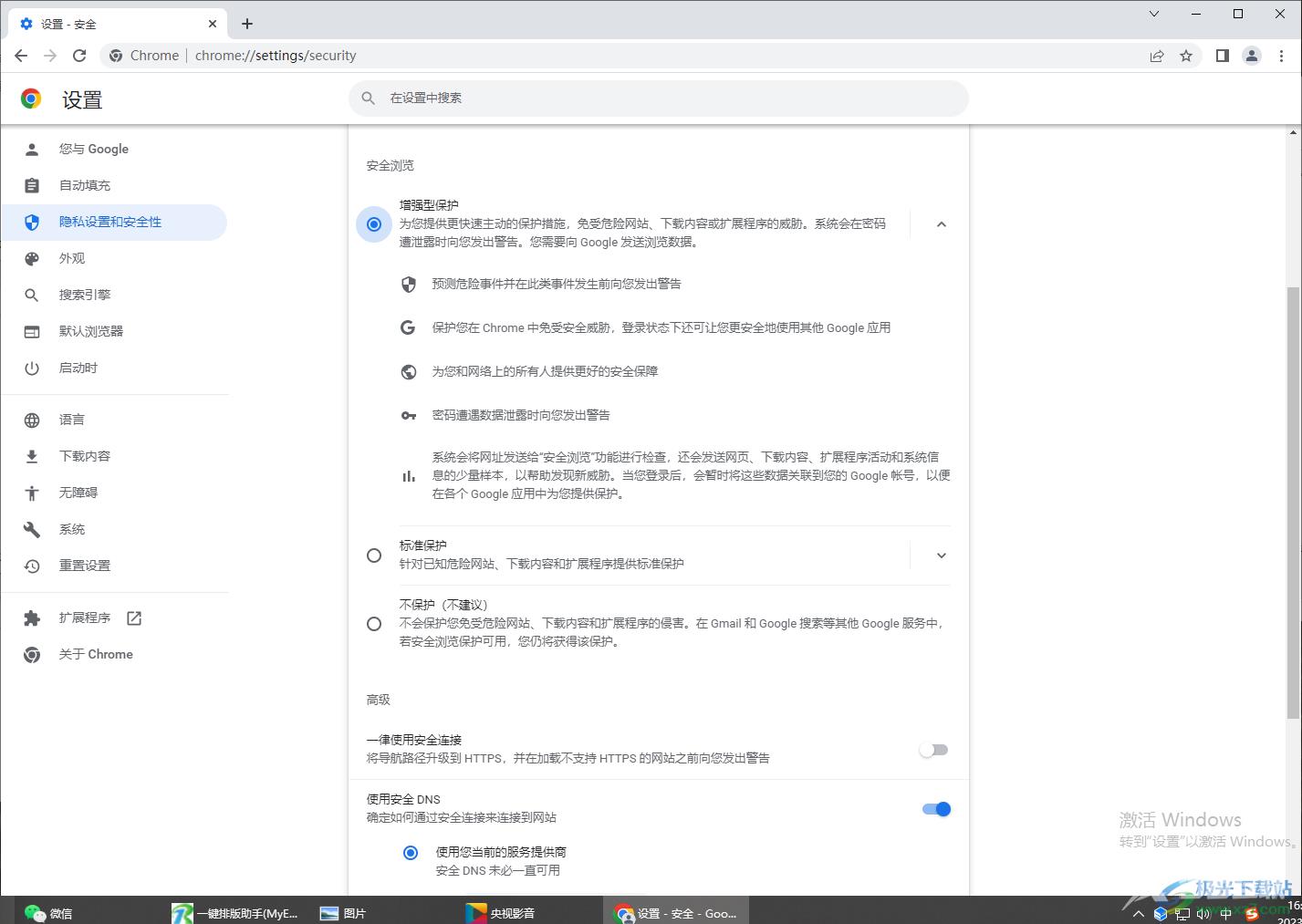1302x924 pixels.
Task: Open 语言 settings section
Action: [114, 420]
